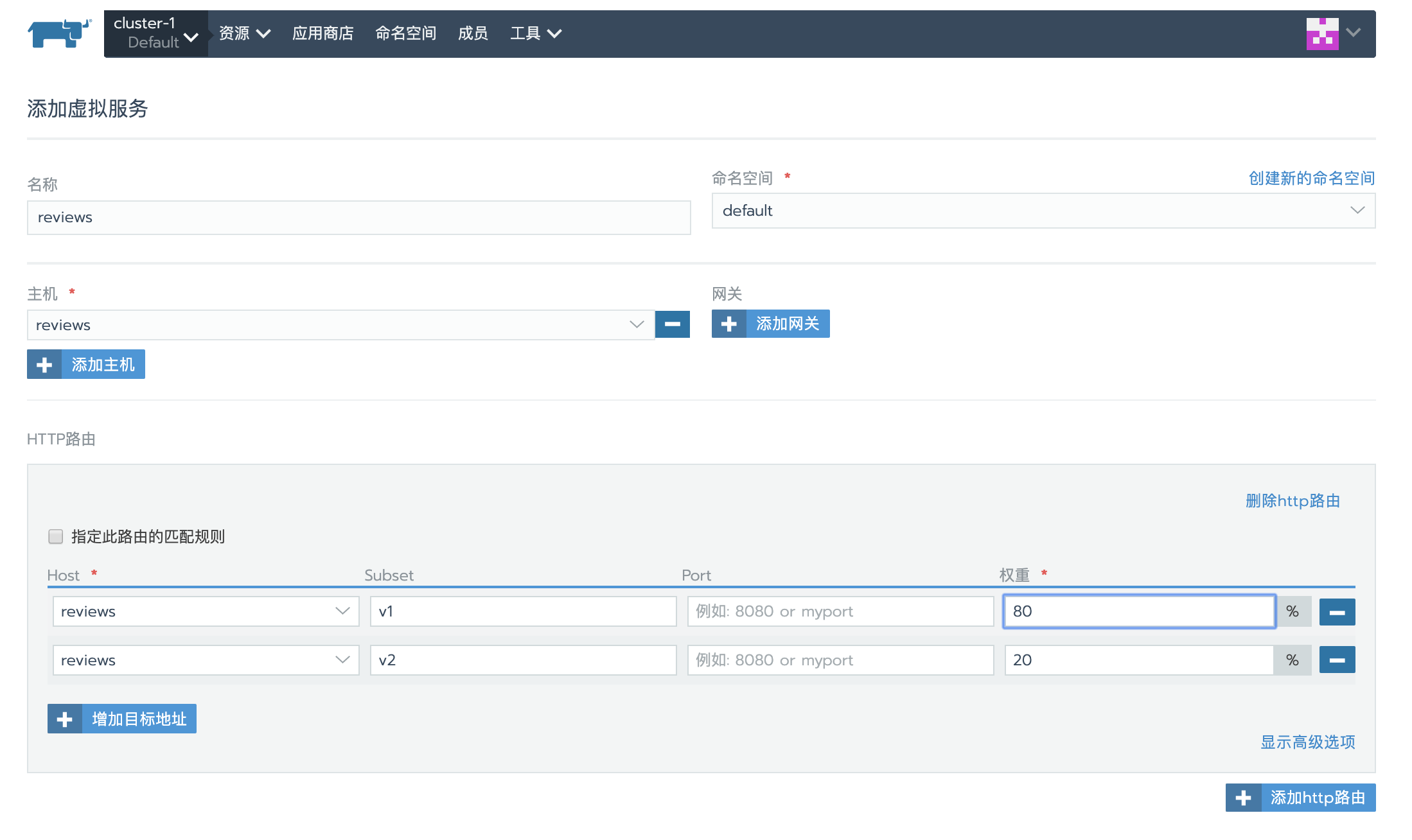1412x840 pixels.
Task: Go to 应用商店 in navigation
Action: coord(322,33)
